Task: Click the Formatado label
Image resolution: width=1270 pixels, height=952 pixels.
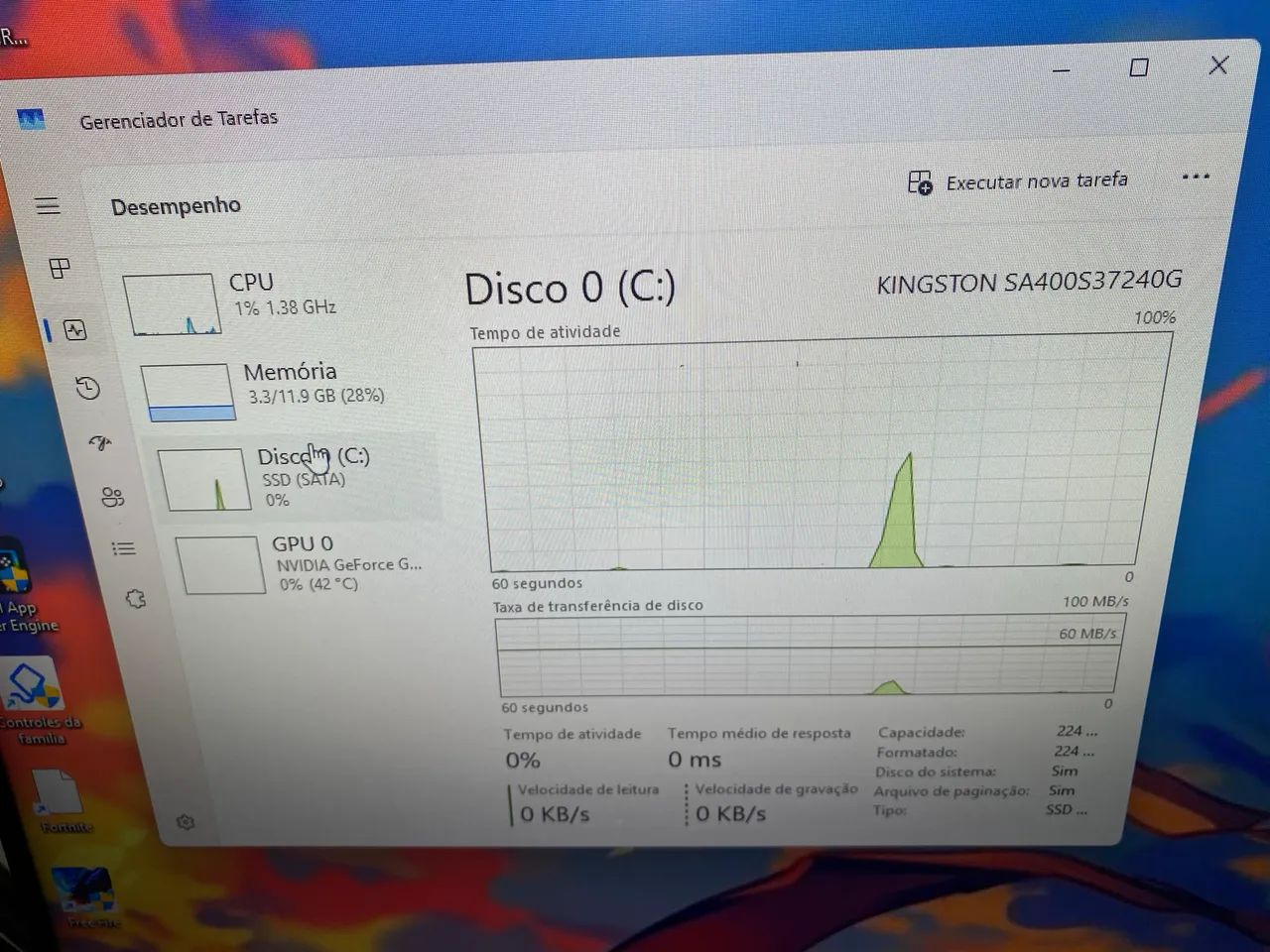Action: click(x=917, y=753)
